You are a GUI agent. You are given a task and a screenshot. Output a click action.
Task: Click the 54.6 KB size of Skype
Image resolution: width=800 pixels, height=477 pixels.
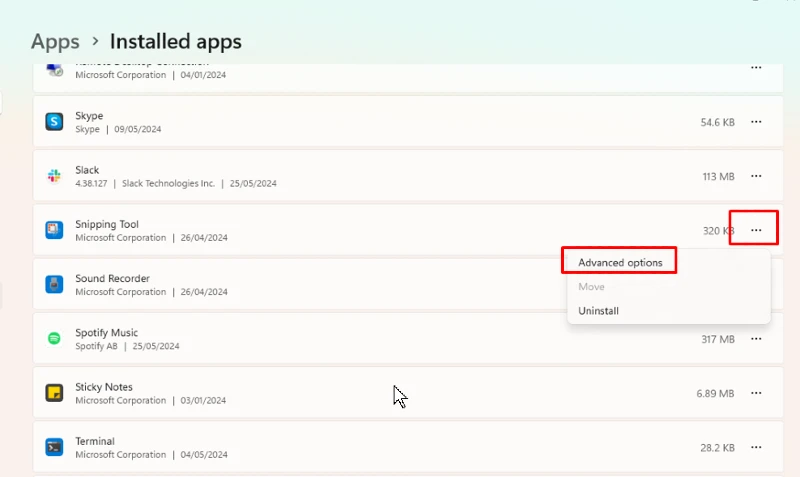[717, 122]
